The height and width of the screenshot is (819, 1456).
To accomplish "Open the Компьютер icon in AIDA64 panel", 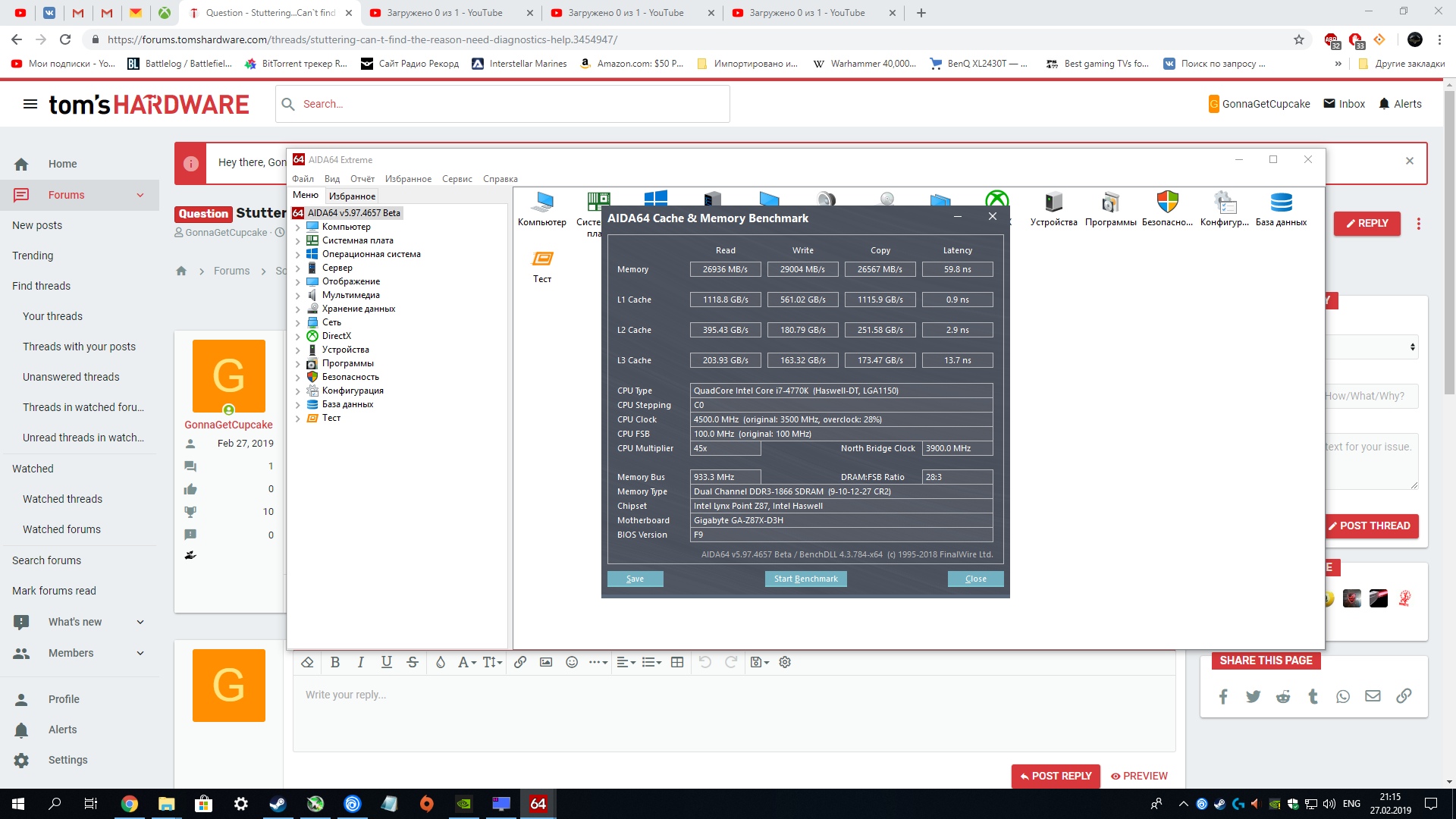I will pyautogui.click(x=542, y=209).
